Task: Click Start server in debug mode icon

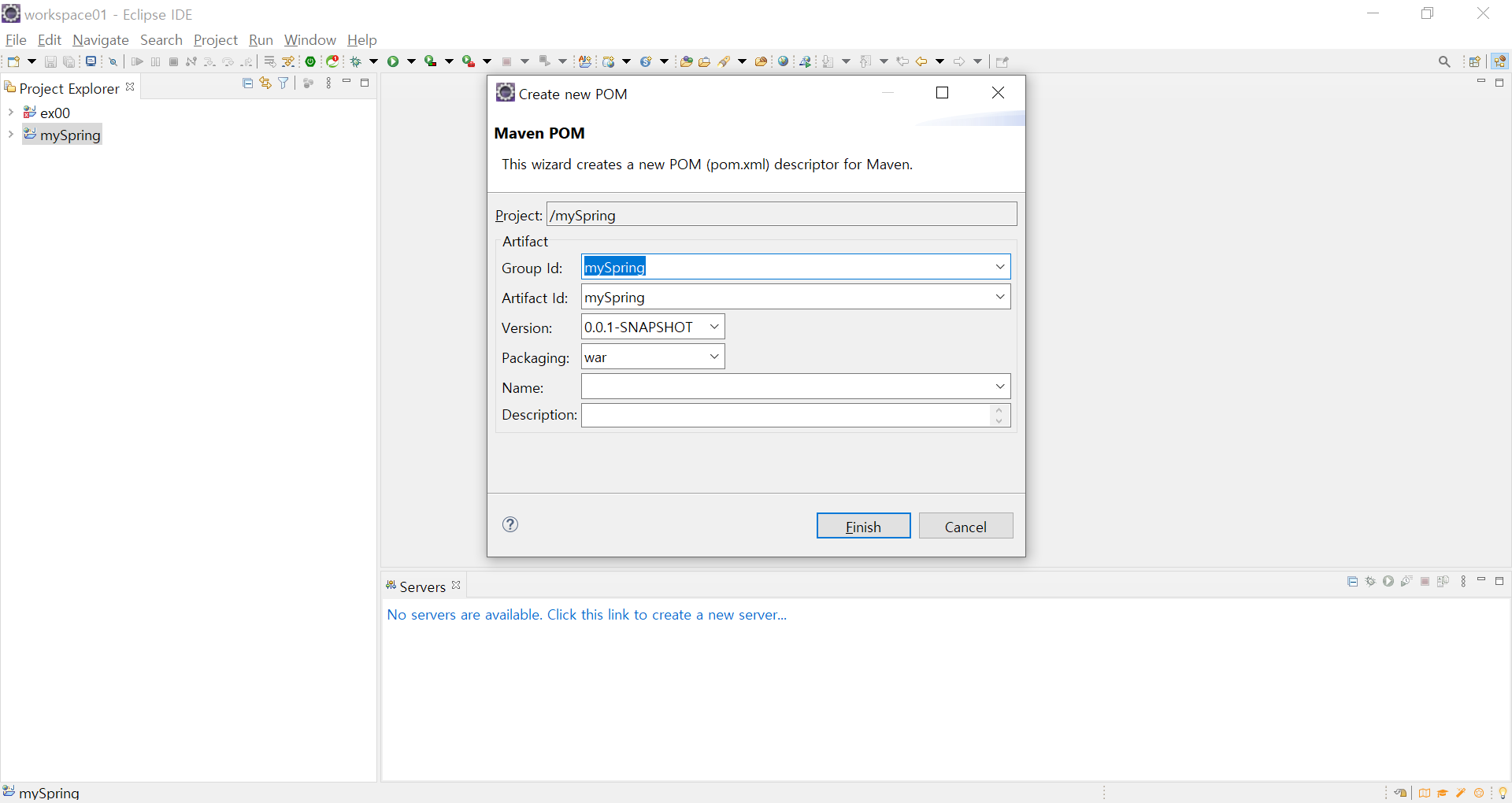Action: coord(1370,582)
